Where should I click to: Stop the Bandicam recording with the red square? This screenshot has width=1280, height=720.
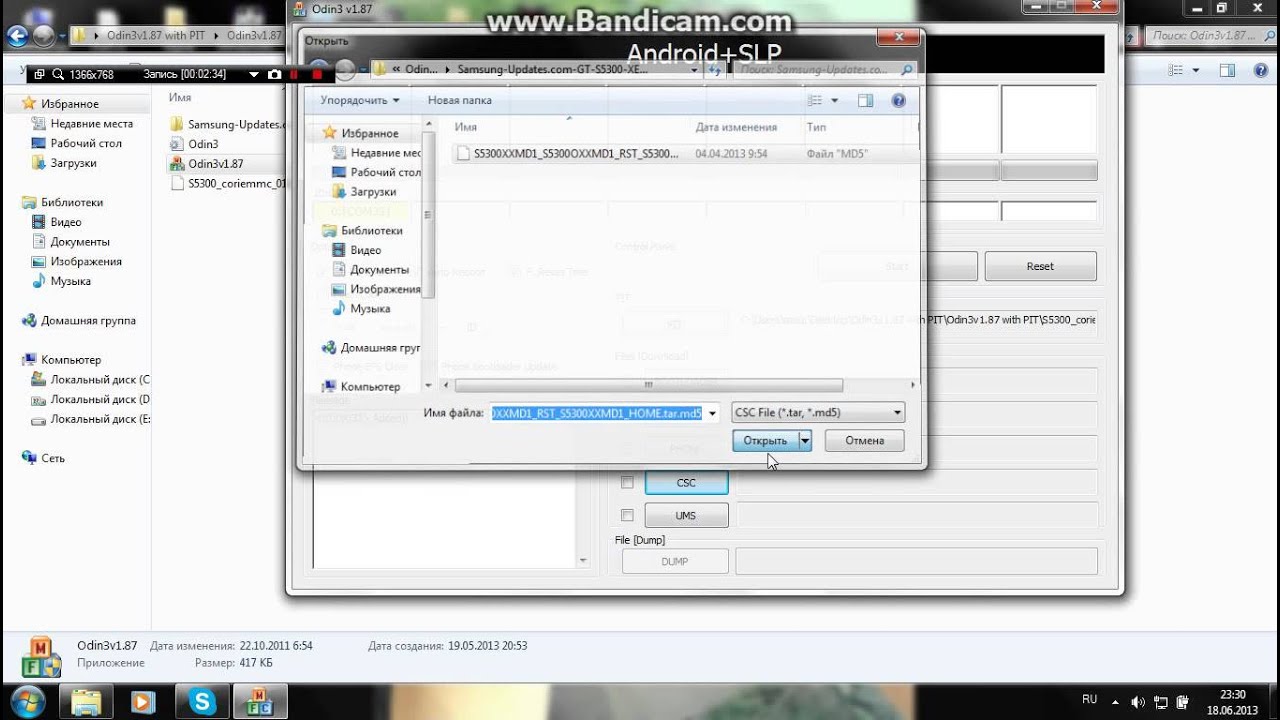317,74
